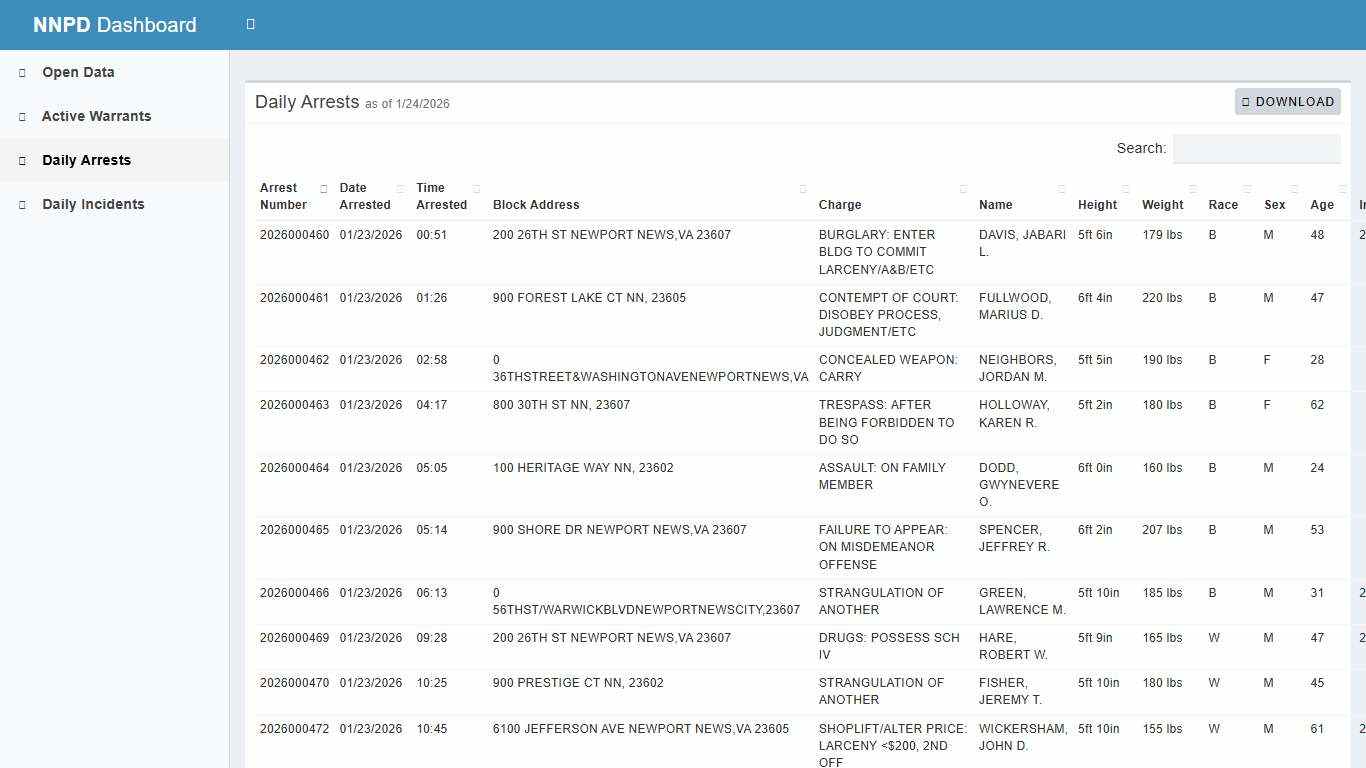Screen dimensions: 1366x768
Task: Click the download icon on the DOWNLOAD button
Action: click(x=1245, y=101)
